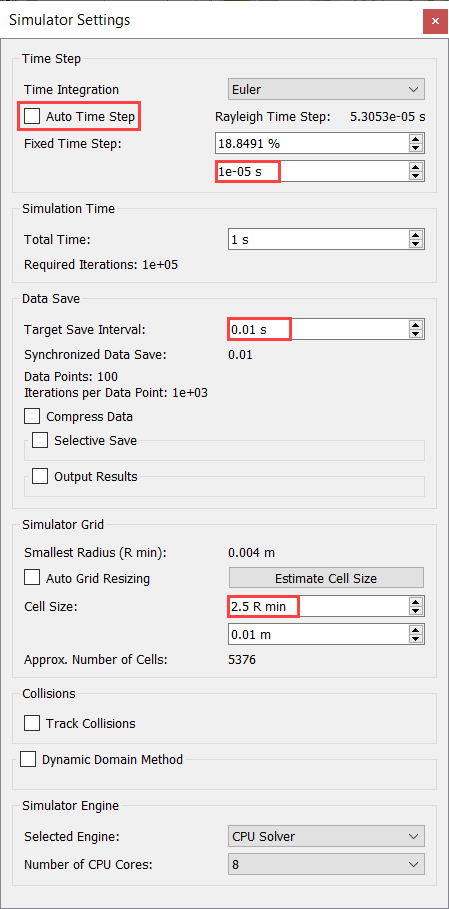Open the Selected Engine dropdown
449x909 pixels.
(326, 837)
